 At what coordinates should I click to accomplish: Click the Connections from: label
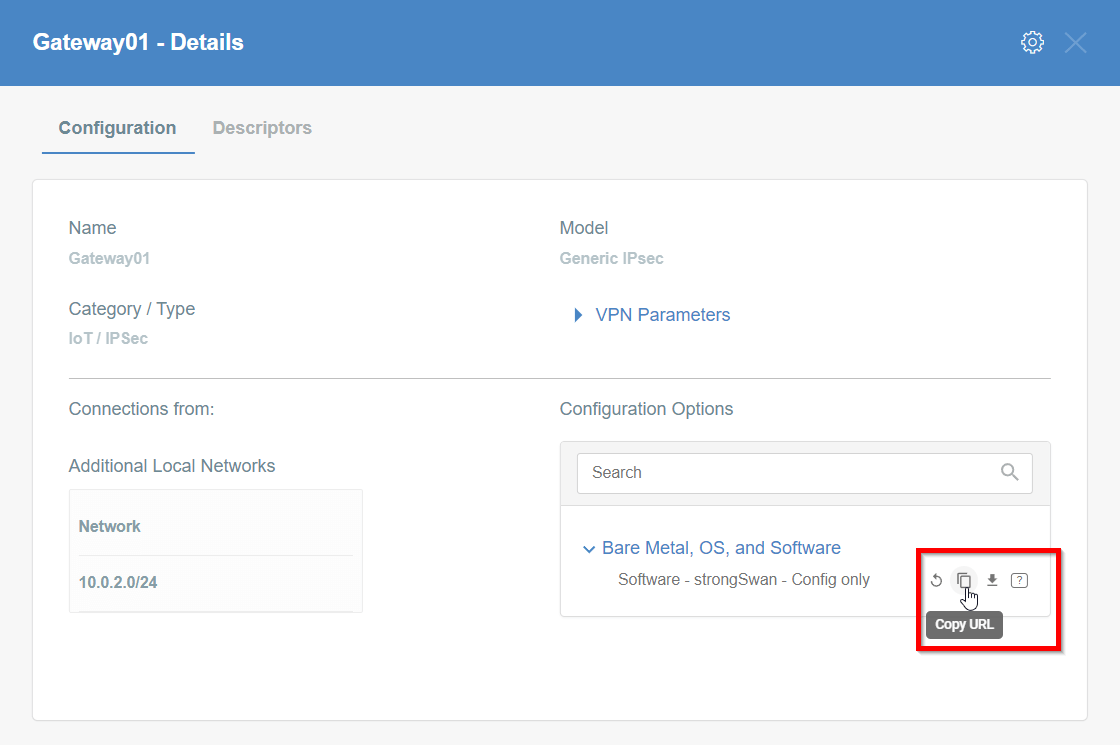point(141,409)
